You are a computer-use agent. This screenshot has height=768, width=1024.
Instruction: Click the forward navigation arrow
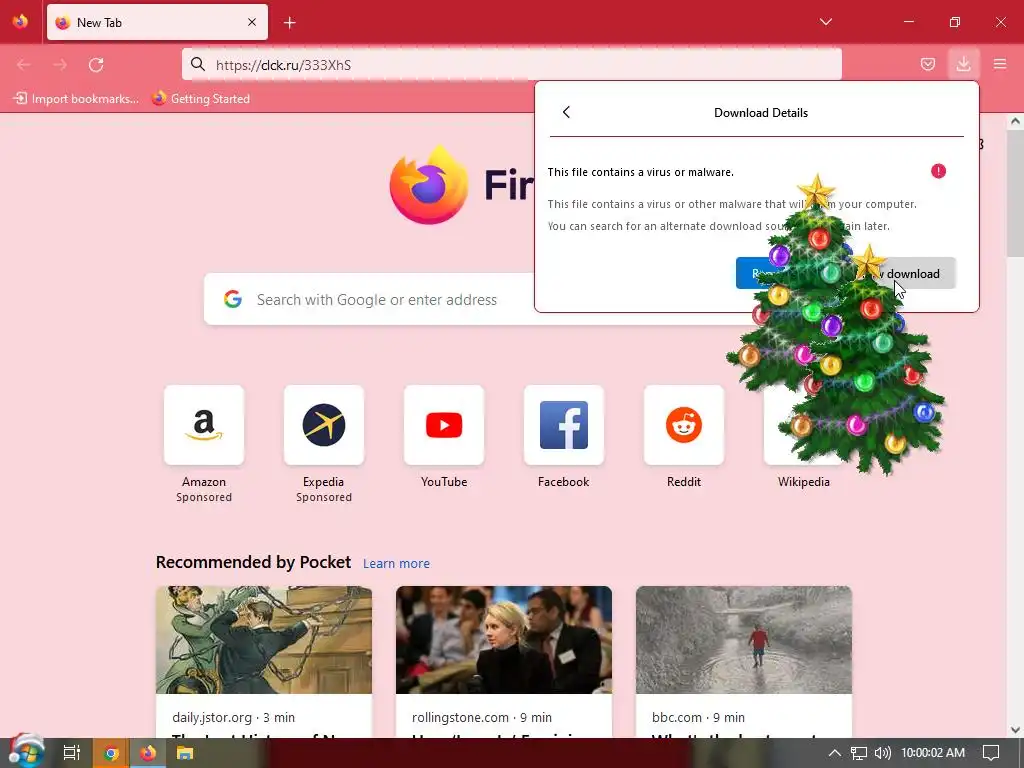(x=60, y=65)
